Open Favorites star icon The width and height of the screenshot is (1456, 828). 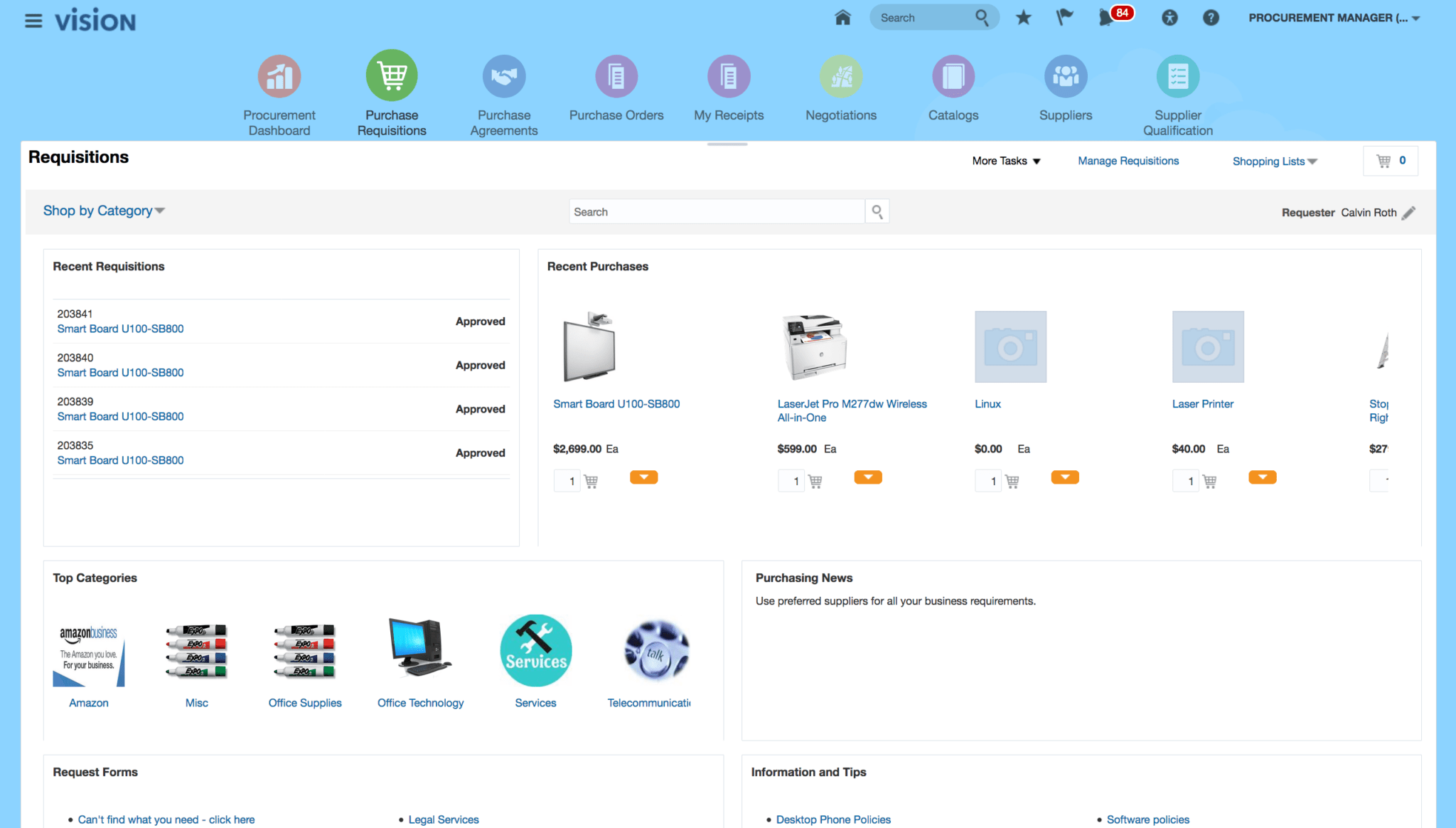(1023, 18)
